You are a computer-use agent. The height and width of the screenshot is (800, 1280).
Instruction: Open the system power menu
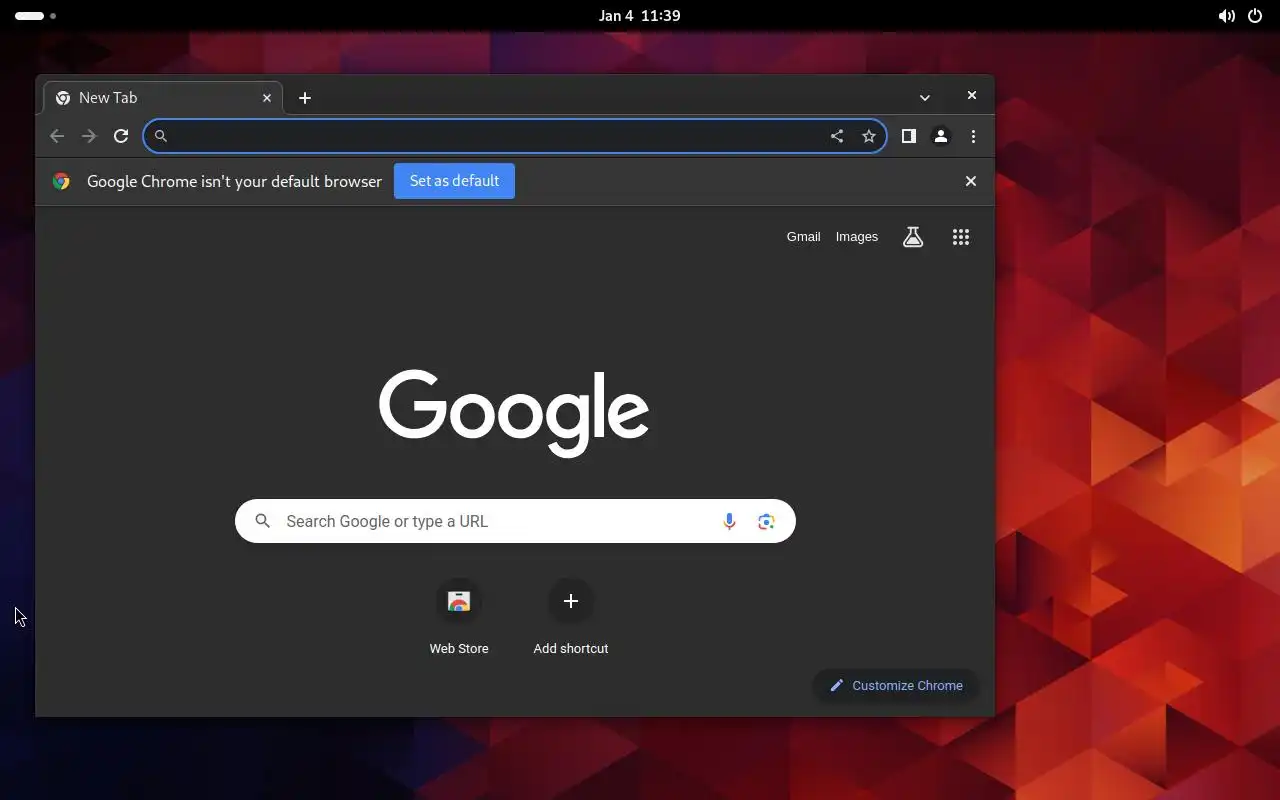(x=1255, y=16)
